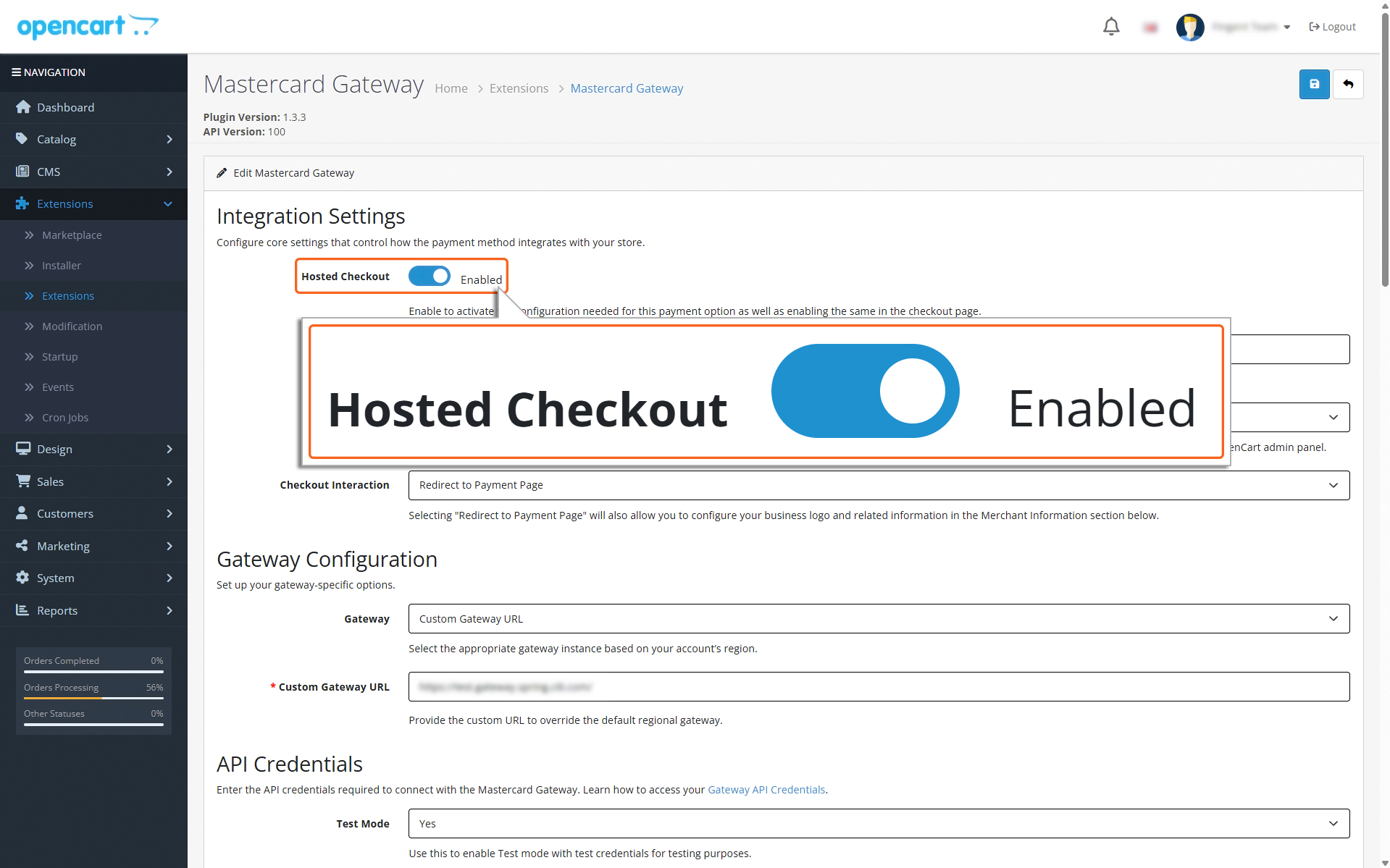Click the Catalog tag icon
Viewport: 1390px width, 868px height.
pos(22,138)
